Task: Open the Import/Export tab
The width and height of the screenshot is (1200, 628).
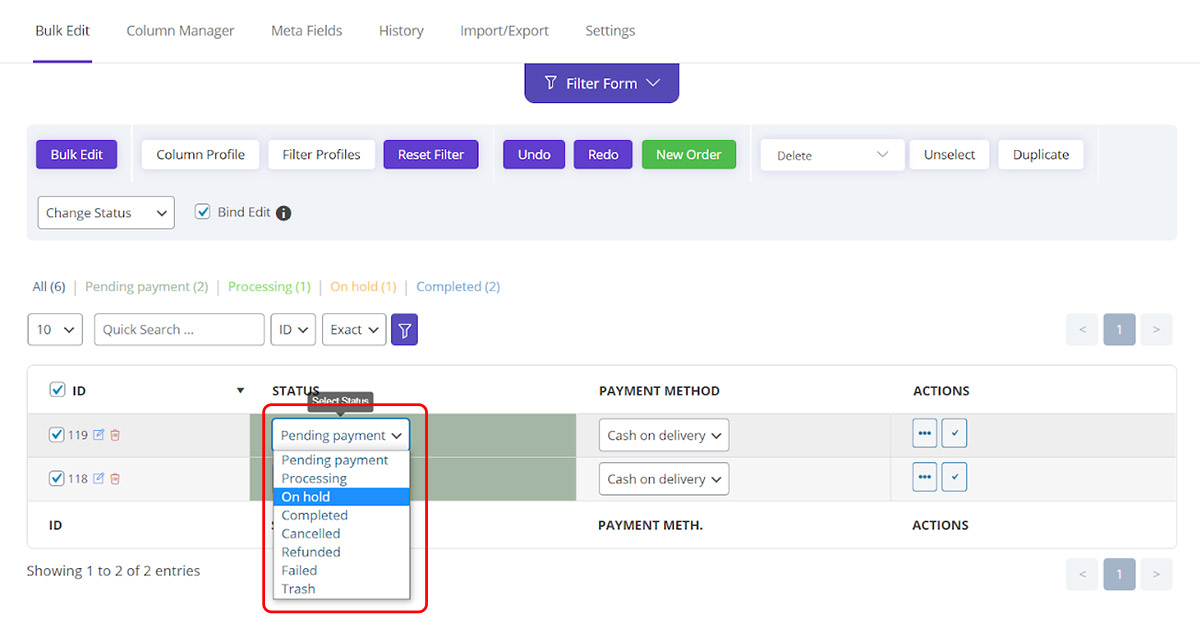Action: click(504, 31)
